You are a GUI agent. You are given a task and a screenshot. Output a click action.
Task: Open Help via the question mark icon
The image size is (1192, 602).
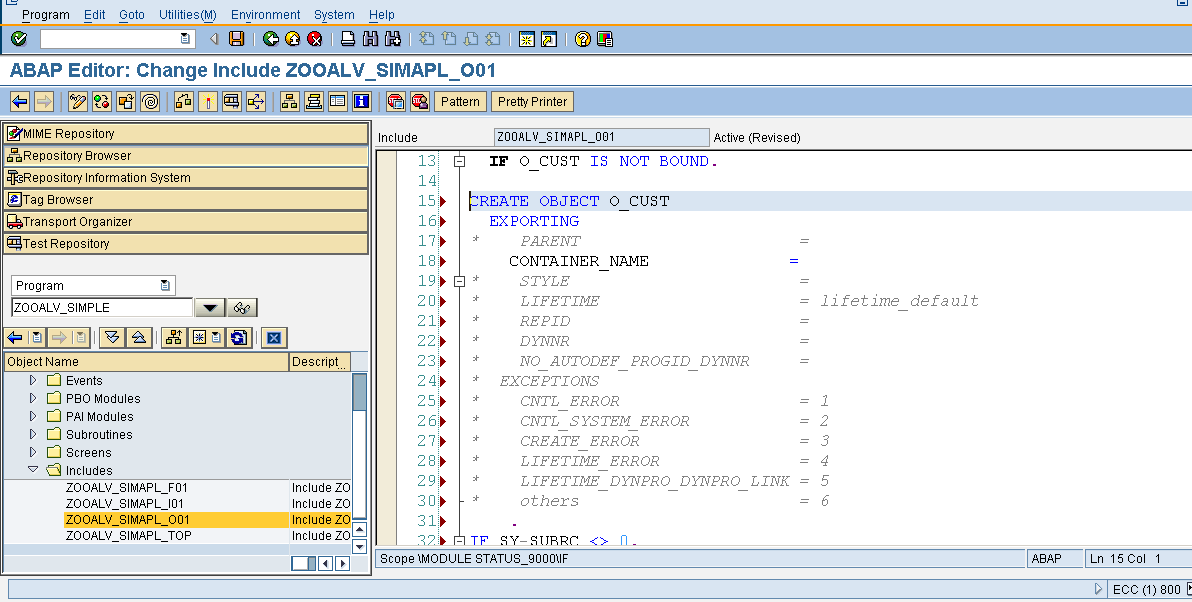pos(582,38)
